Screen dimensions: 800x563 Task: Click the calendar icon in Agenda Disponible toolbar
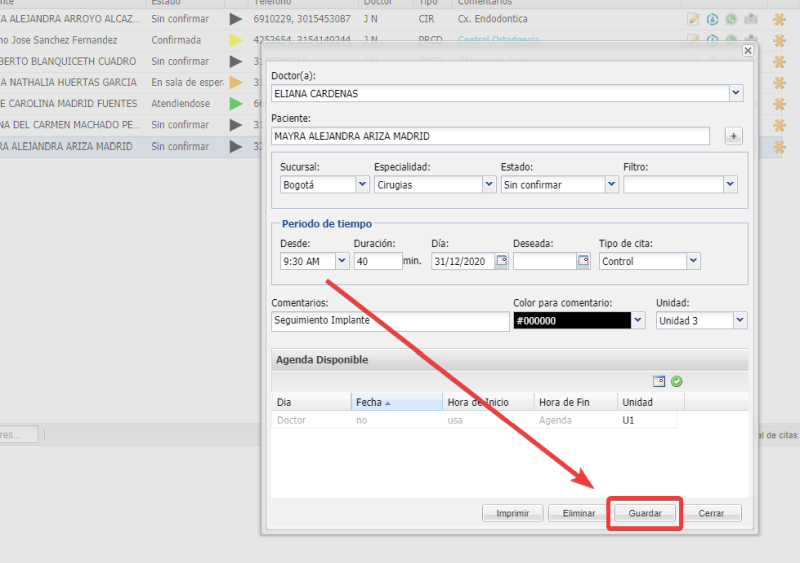(x=659, y=381)
